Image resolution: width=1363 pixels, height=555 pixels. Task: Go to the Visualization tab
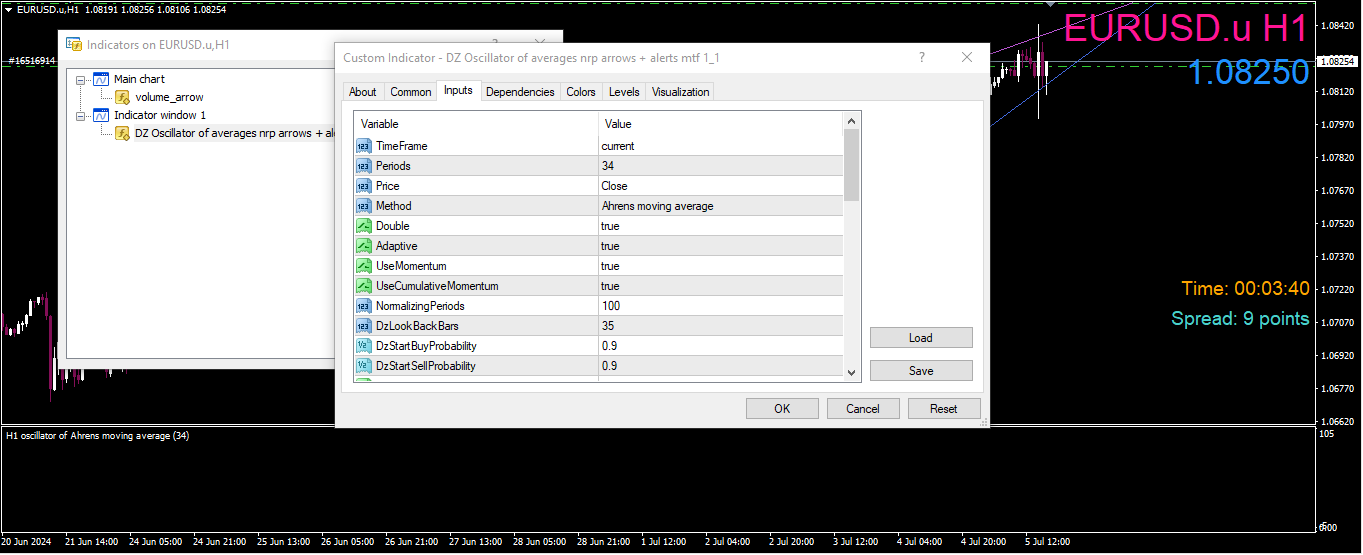(x=681, y=92)
